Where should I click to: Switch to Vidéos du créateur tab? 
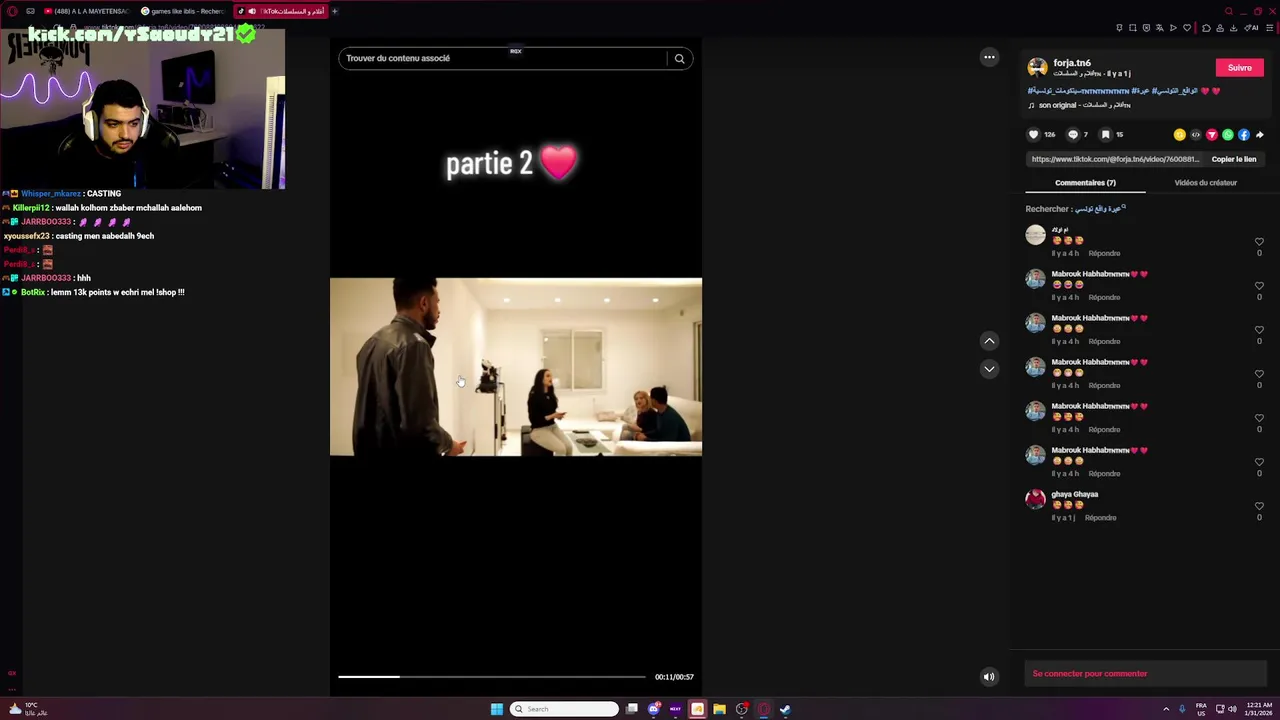point(1205,183)
